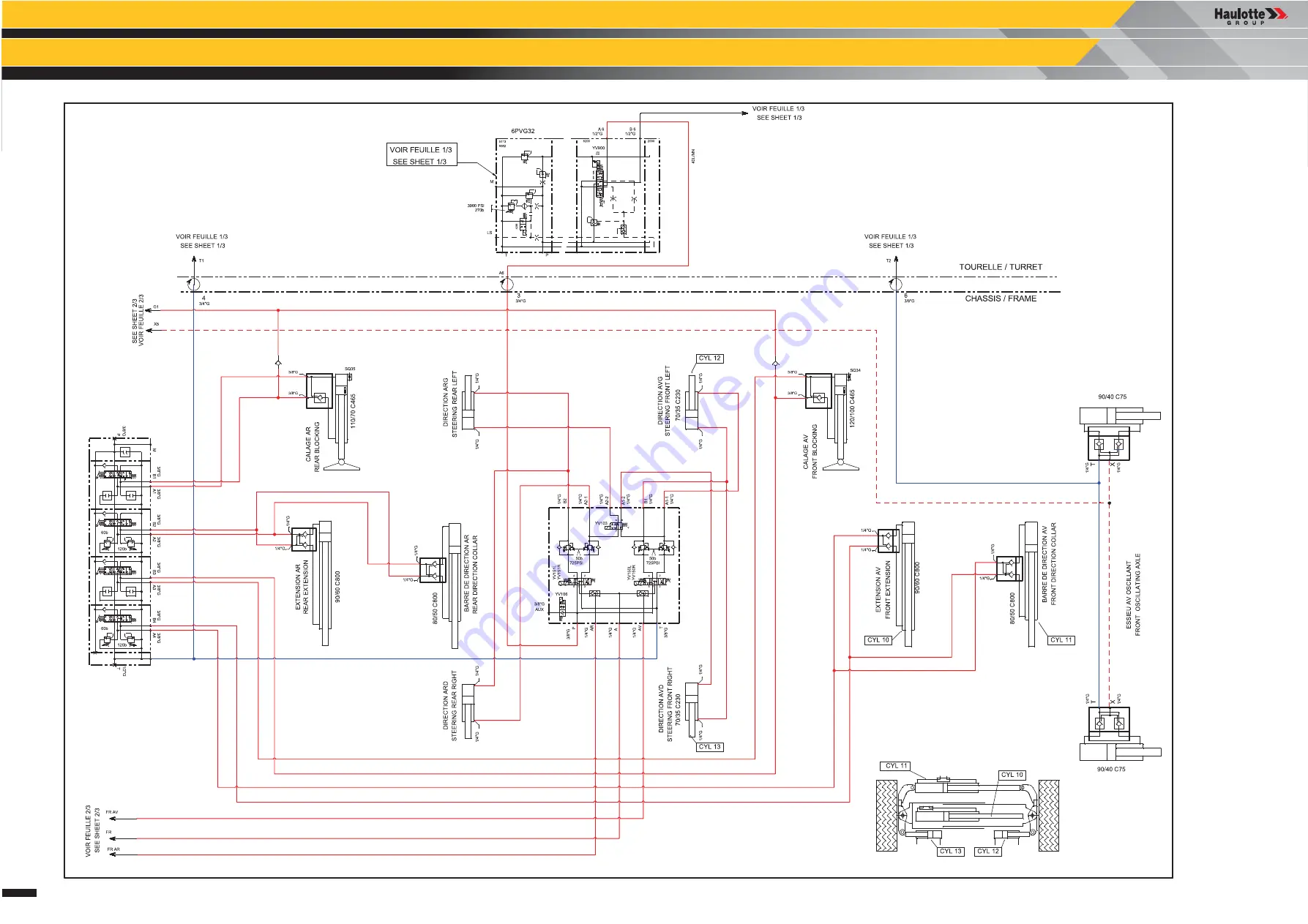Viewport: 1308px width, 924px height.
Task: Click the rear extension check valve block
Action: (304, 540)
